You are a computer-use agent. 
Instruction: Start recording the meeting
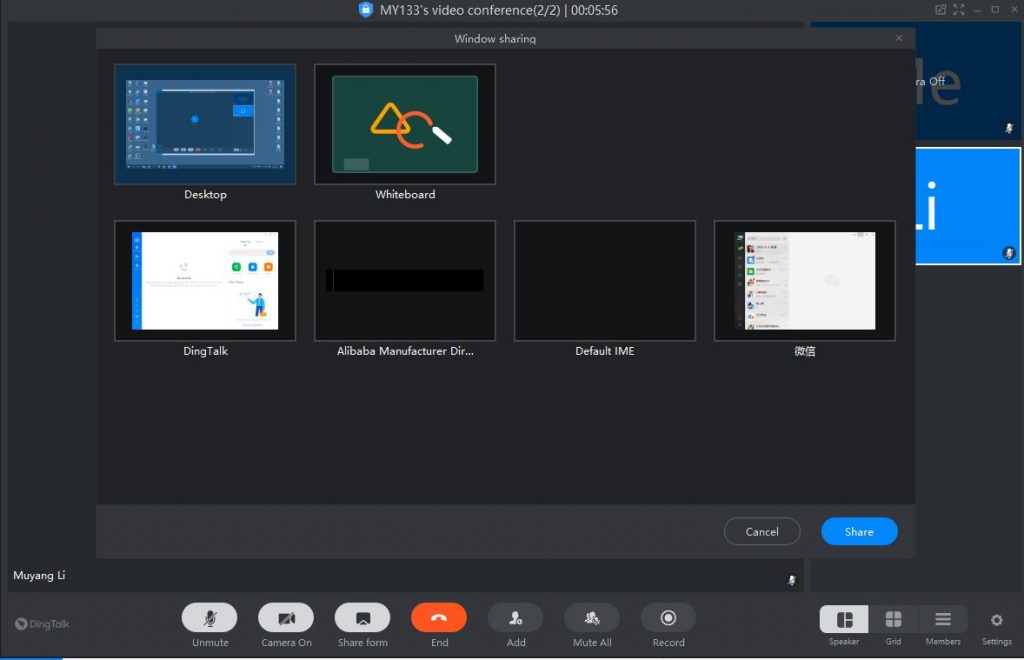[668, 618]
